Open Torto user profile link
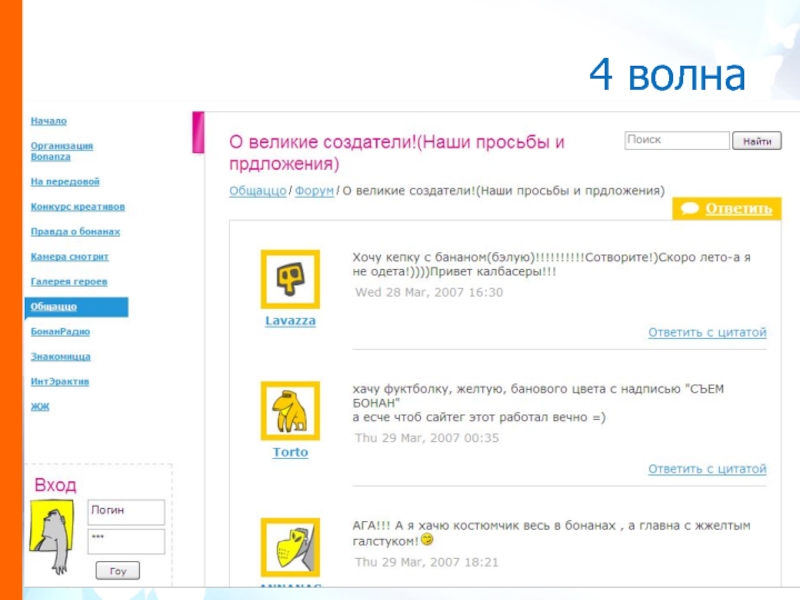Screen dimensions: 800x600 point(290,453)
